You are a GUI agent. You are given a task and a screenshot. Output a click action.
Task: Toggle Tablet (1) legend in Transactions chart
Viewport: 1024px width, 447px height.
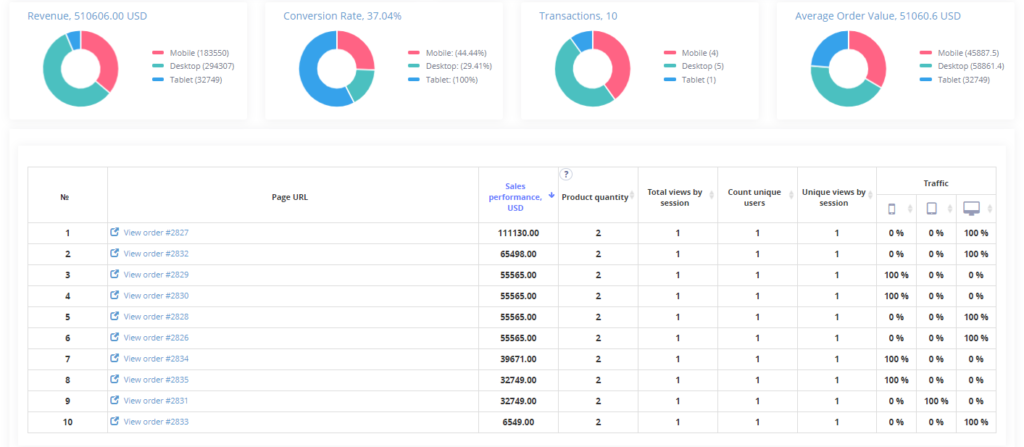click(690, 80)
